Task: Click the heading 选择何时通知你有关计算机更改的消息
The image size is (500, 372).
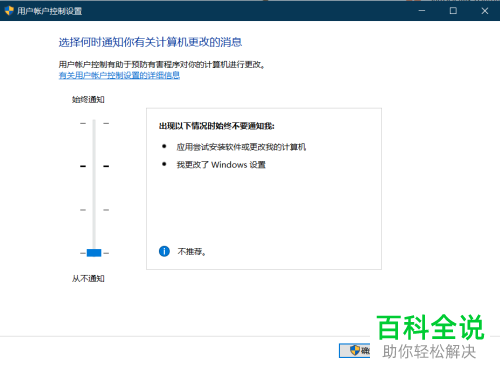Action: 150,42
